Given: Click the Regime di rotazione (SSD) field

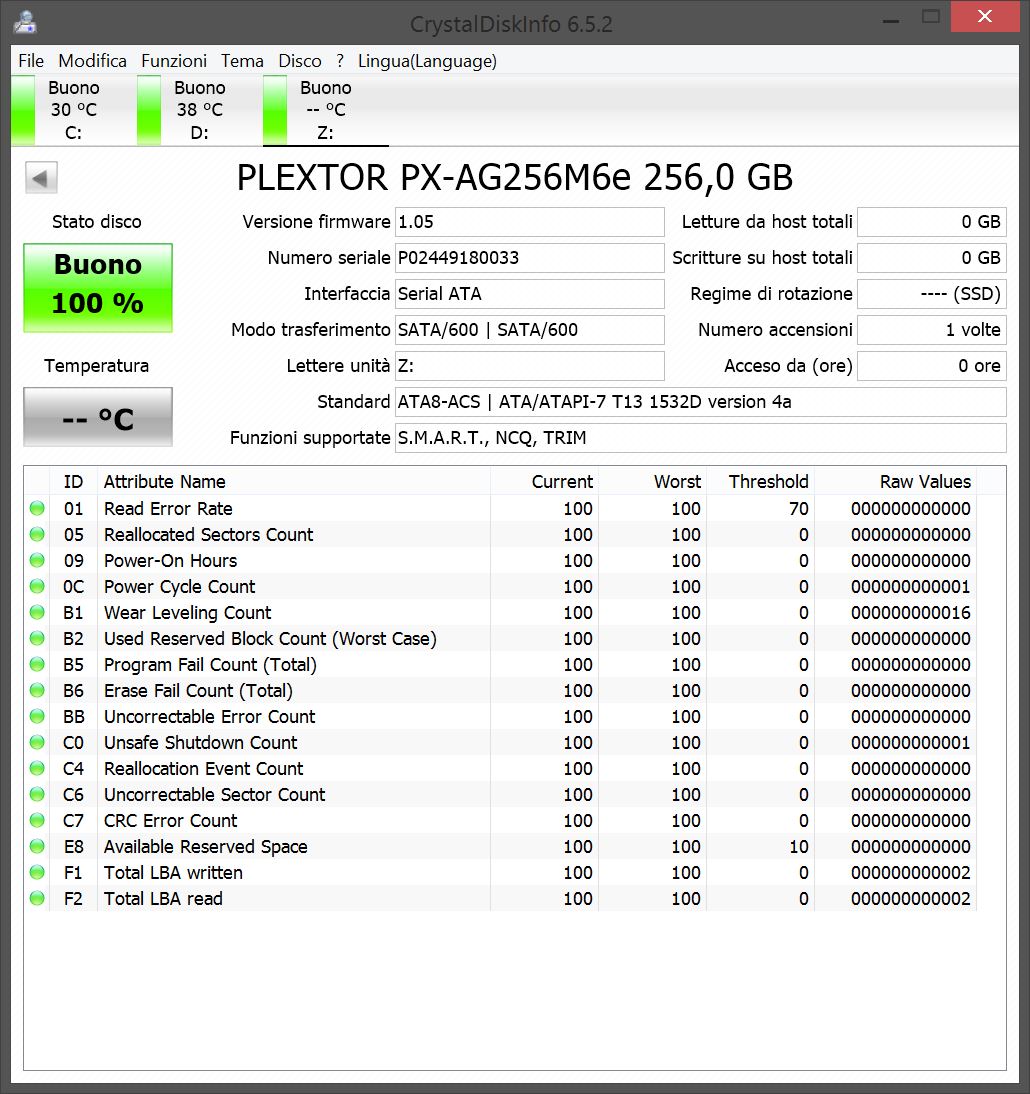Looking at the screenshot, I should point(932,294).
